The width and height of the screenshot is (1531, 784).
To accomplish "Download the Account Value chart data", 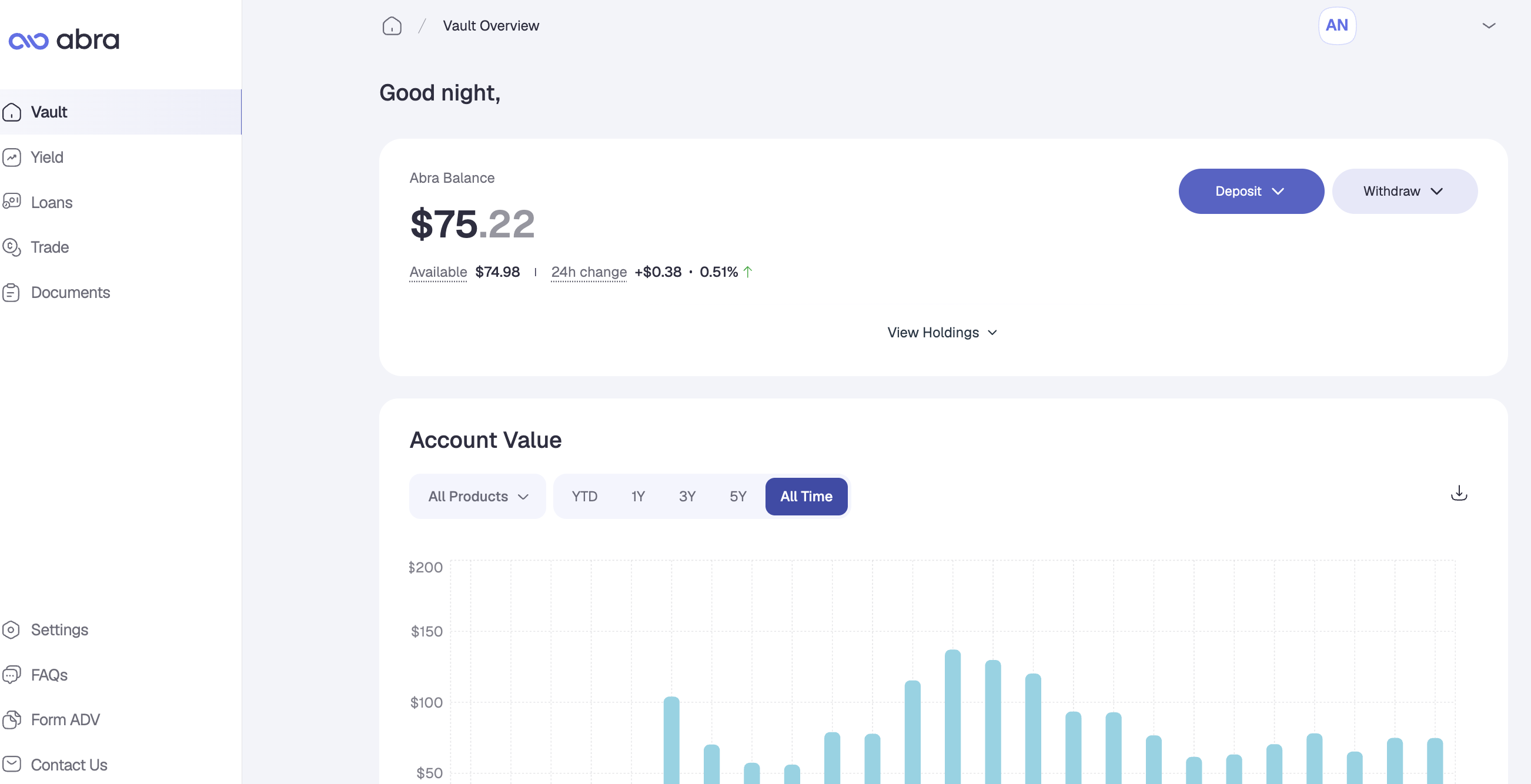I will [x=1459, y=494].
